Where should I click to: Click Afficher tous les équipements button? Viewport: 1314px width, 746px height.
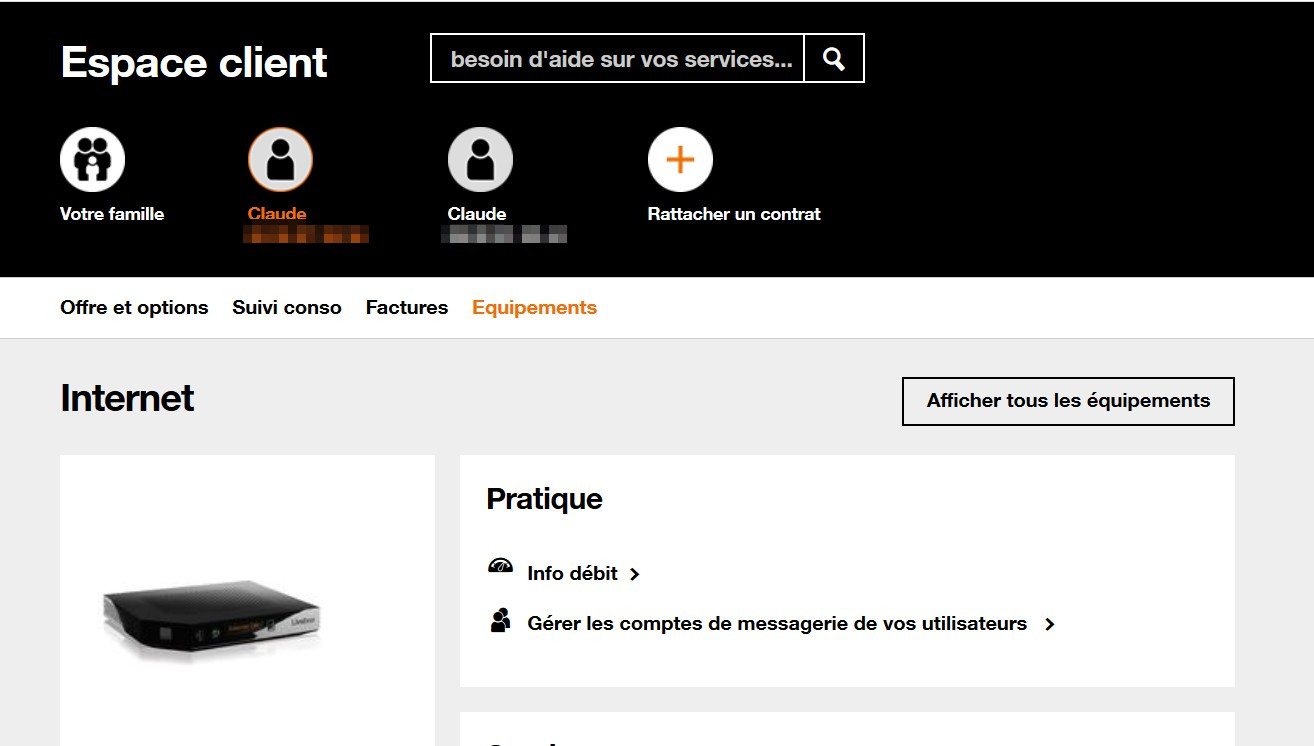point(1068,401)
